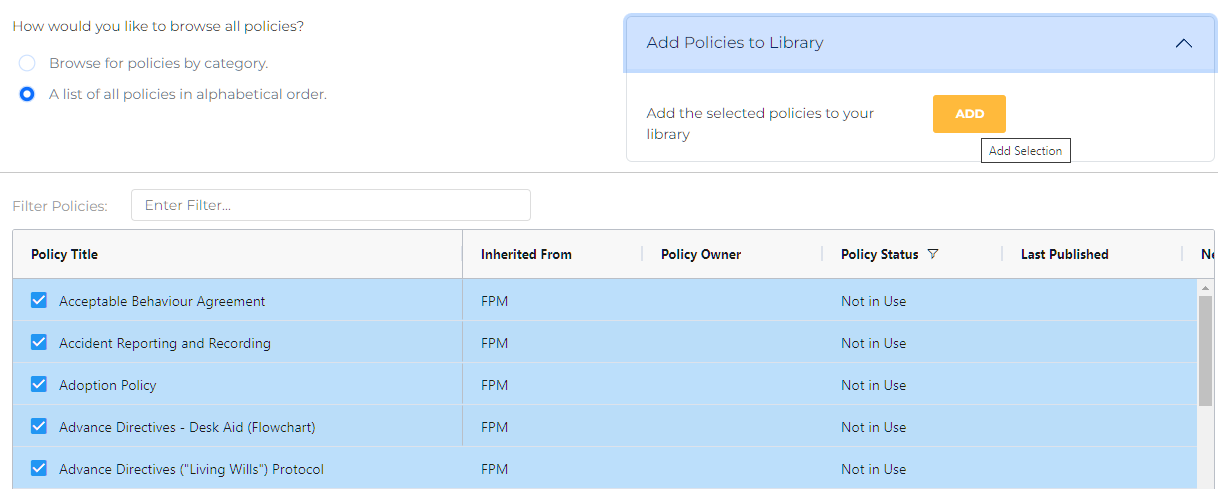
Task: Uncheck Accident Reporting and Recording checkbox
Action: point(39,343)
